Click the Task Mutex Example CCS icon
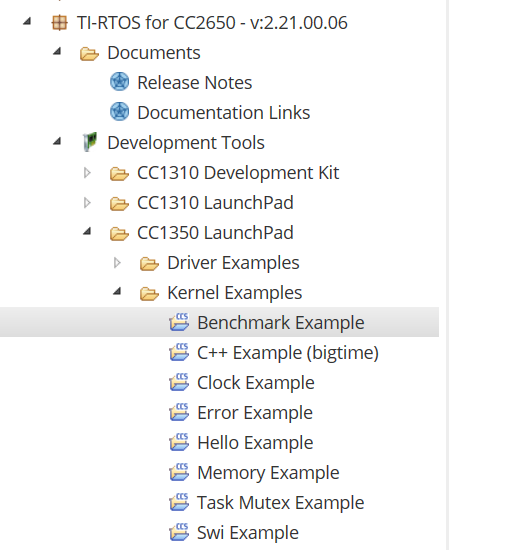 click(x=179, y=502)
